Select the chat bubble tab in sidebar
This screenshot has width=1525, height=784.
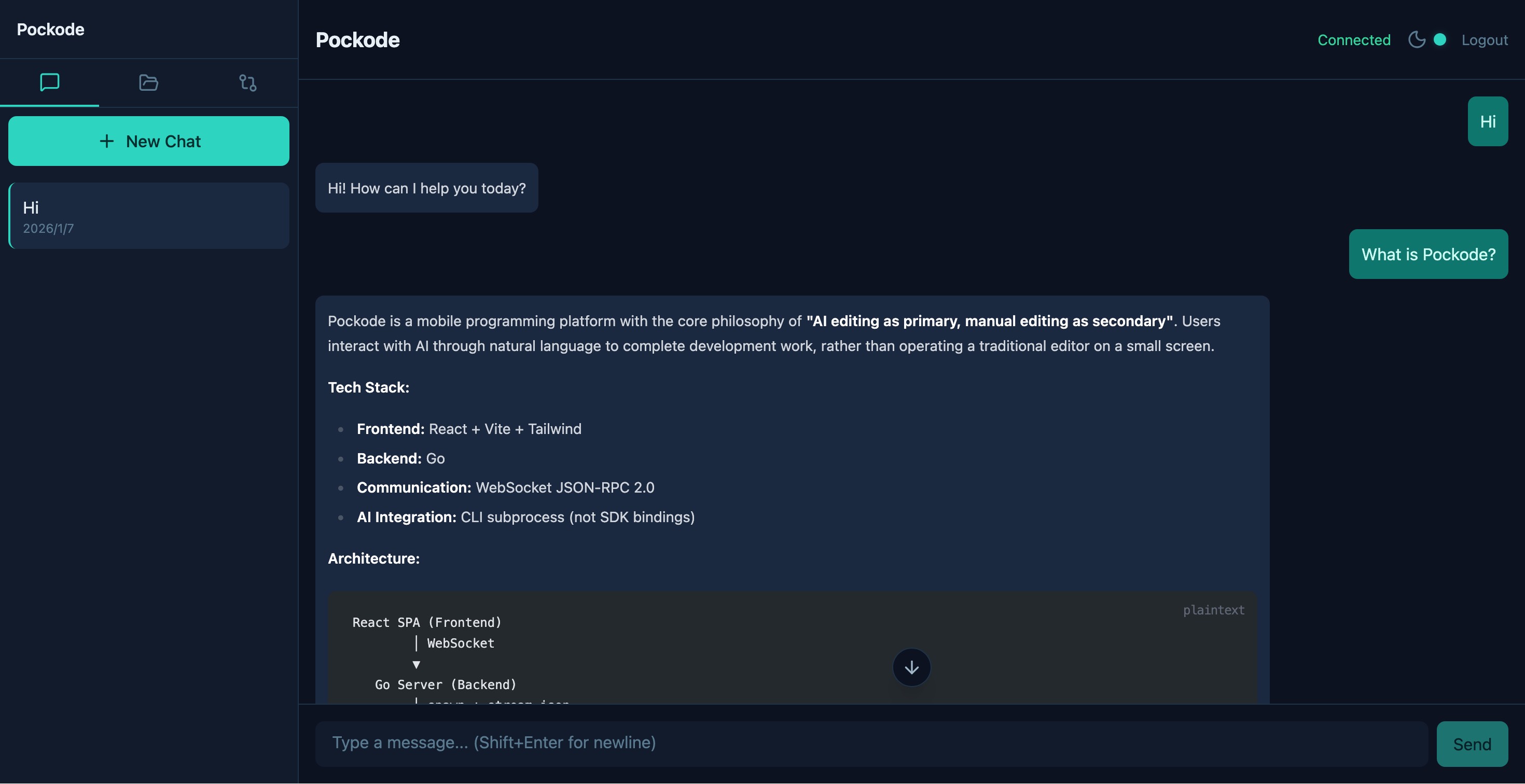pos(49,83)
